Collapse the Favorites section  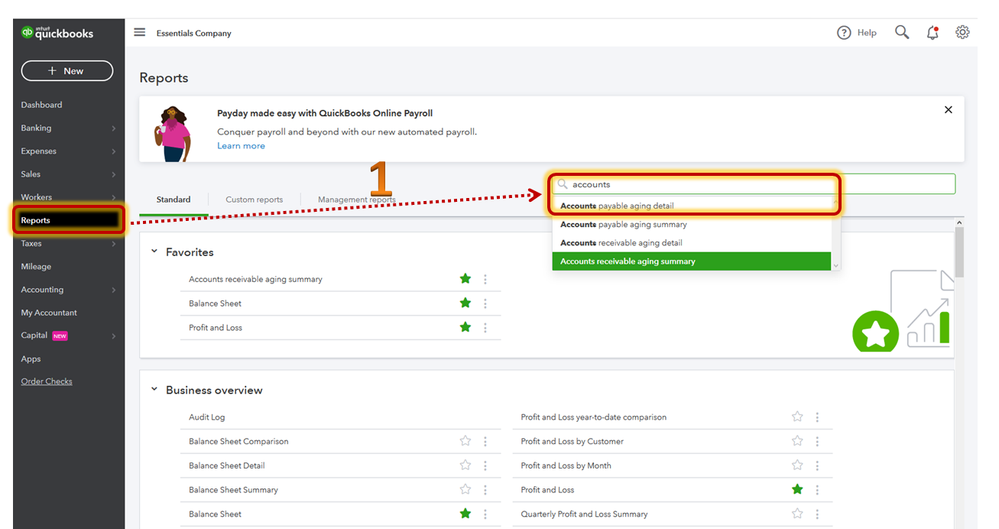[x=154, y=252]
